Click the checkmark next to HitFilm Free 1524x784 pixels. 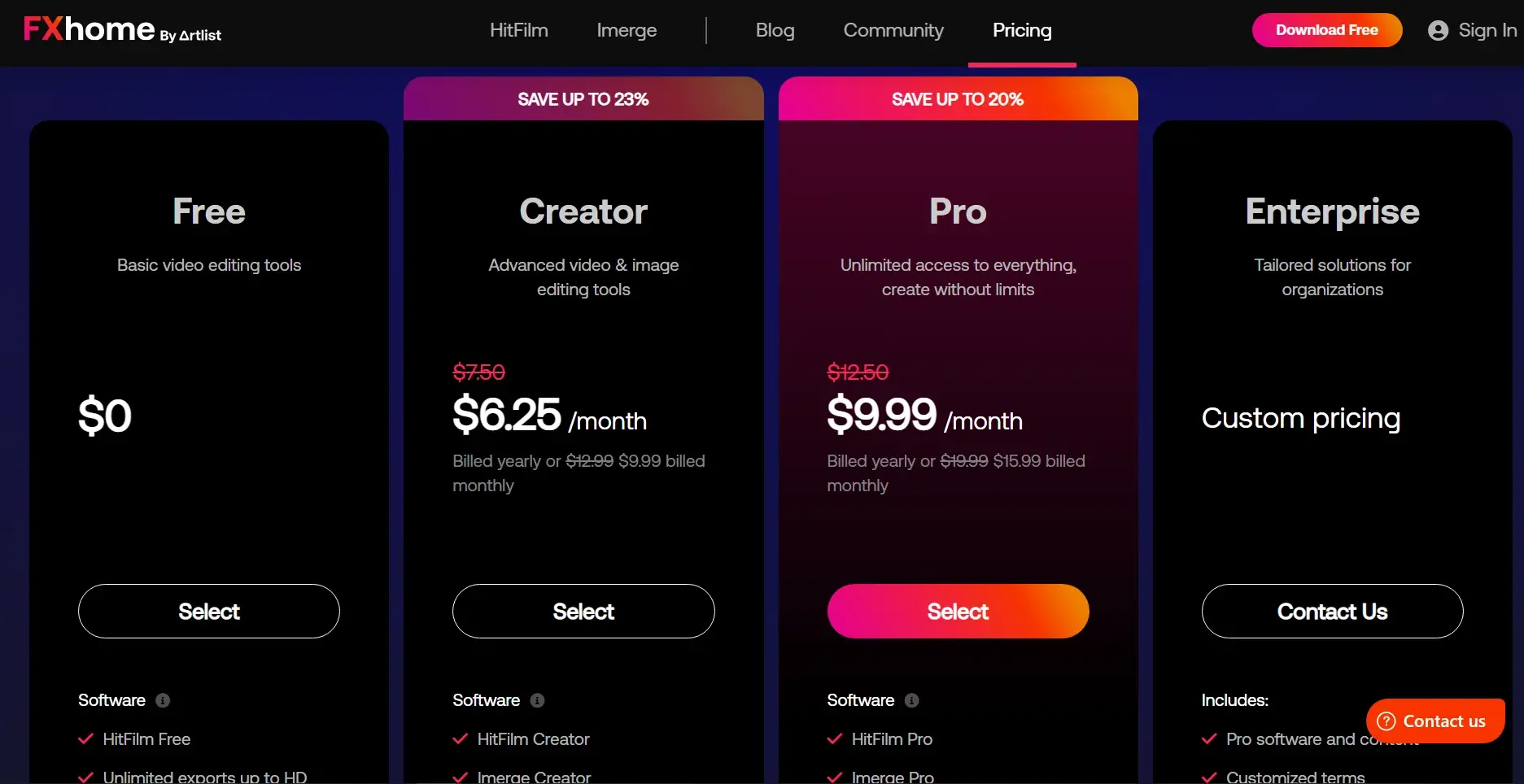85,739
